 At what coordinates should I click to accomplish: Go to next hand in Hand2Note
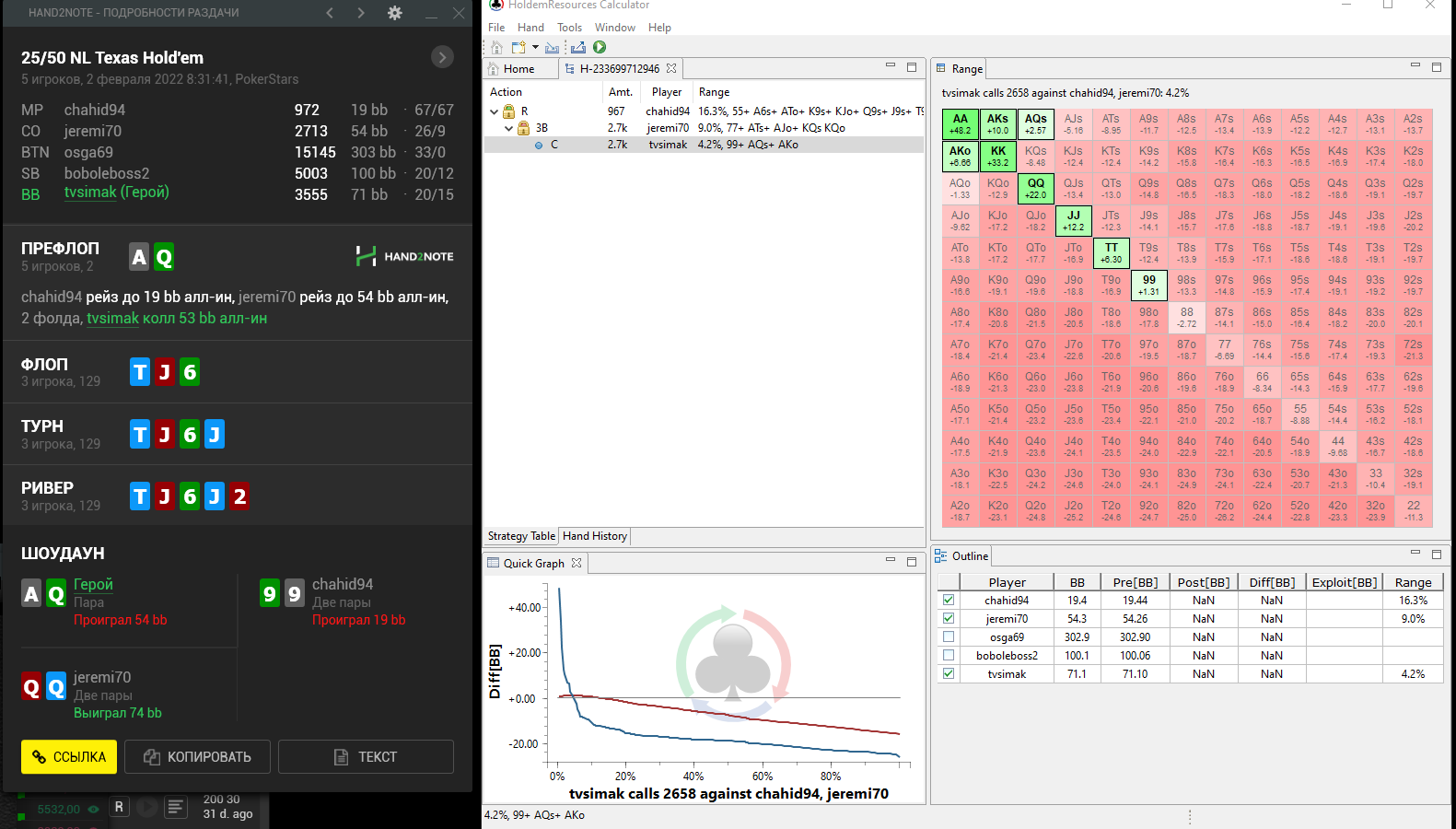(x=361, y=13)
